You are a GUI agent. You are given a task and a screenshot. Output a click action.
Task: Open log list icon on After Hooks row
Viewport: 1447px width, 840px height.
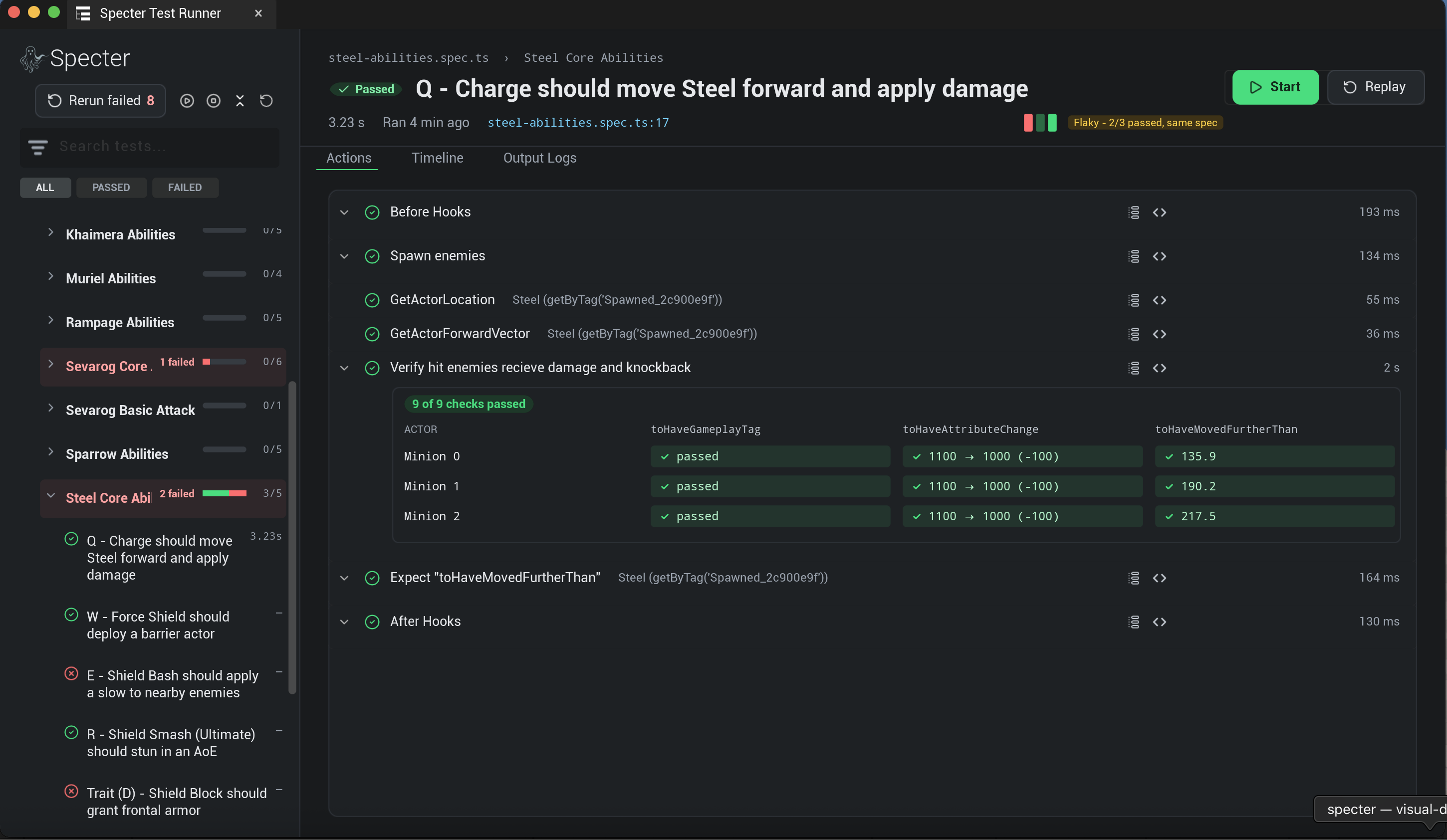coord(1134,622)
